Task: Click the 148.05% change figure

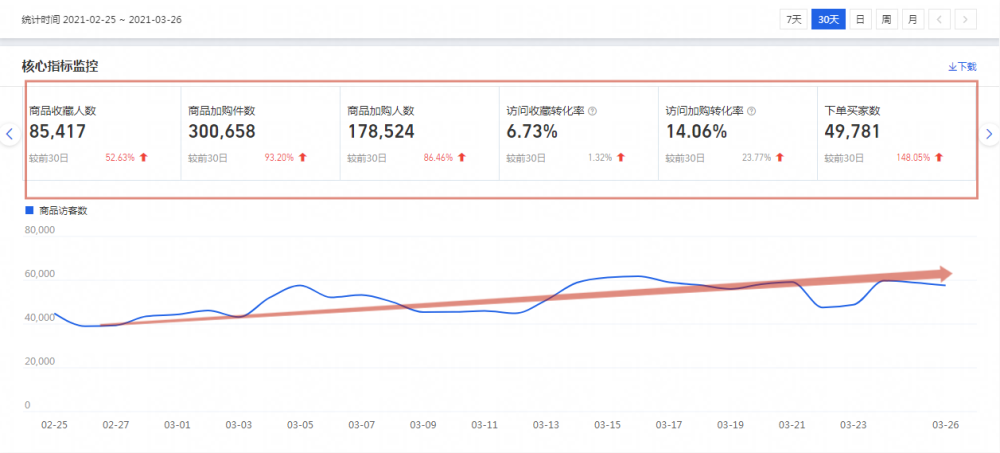Action: point(913,158)
